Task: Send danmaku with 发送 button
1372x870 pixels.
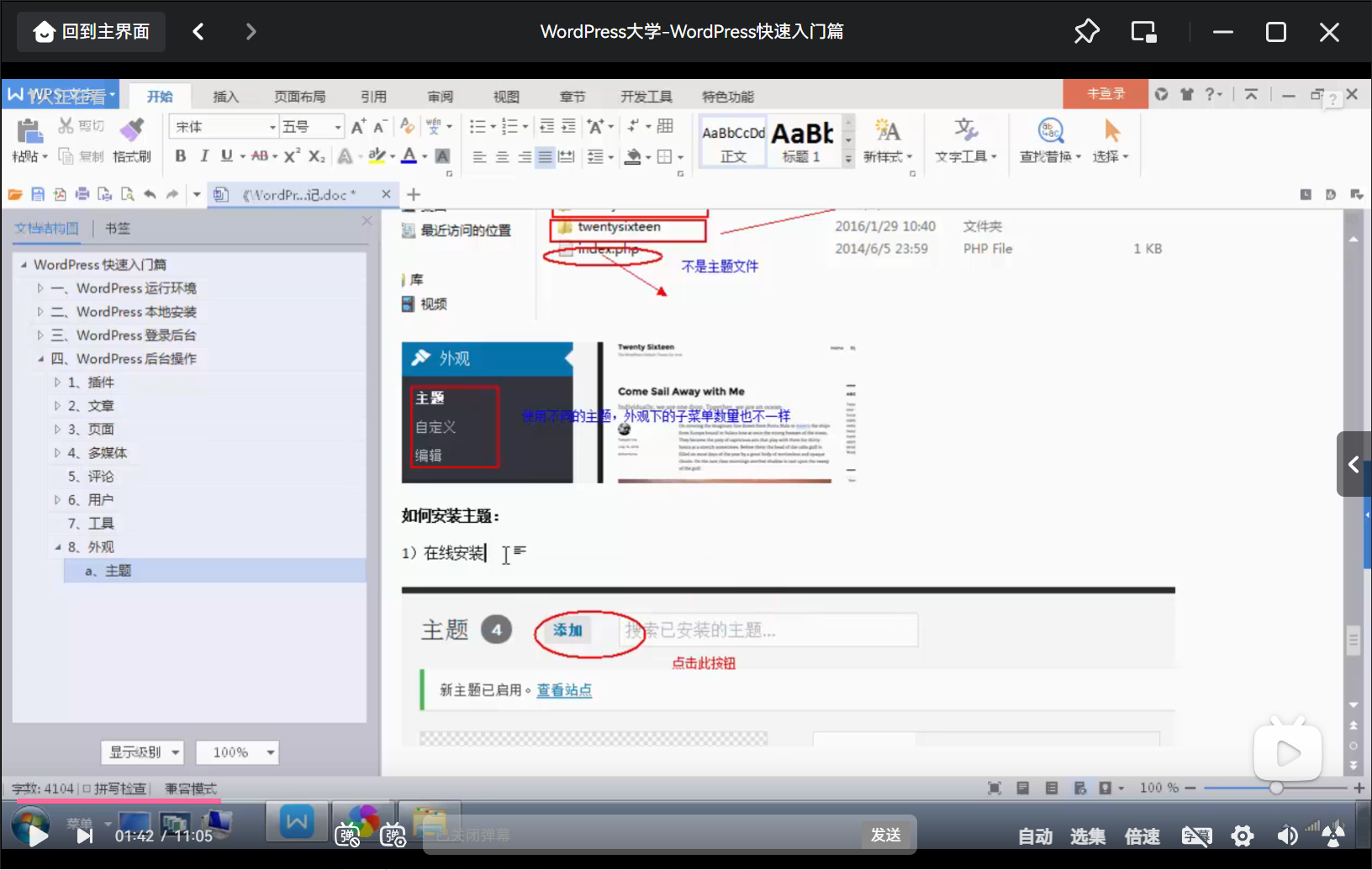Action: [886, 835]
